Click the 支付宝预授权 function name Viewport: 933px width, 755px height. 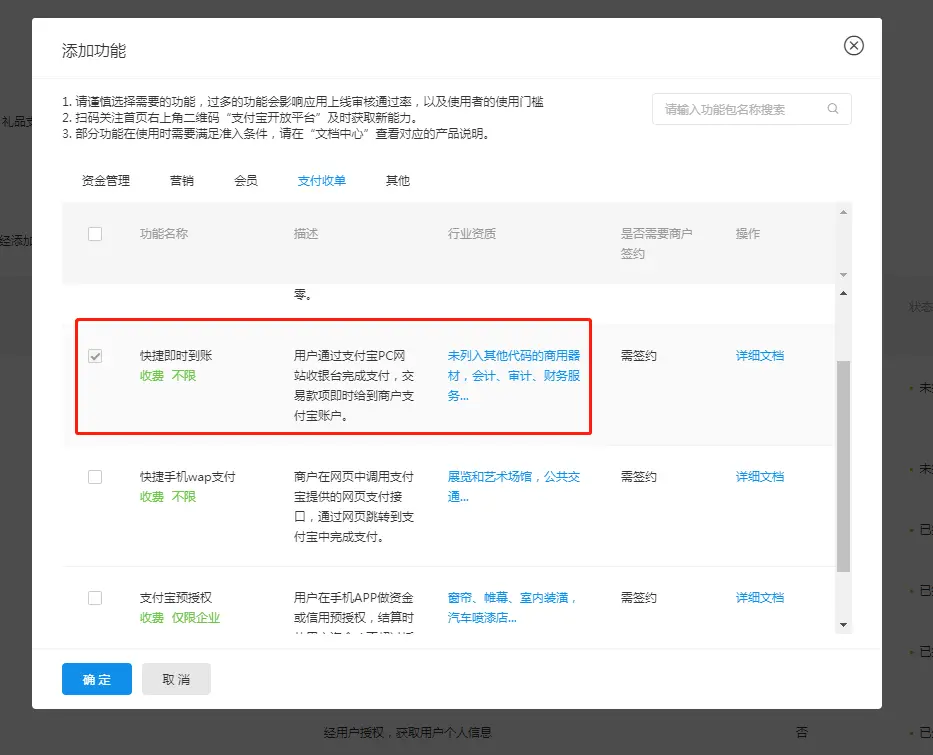pyautogui.click(x=176, y=598)
